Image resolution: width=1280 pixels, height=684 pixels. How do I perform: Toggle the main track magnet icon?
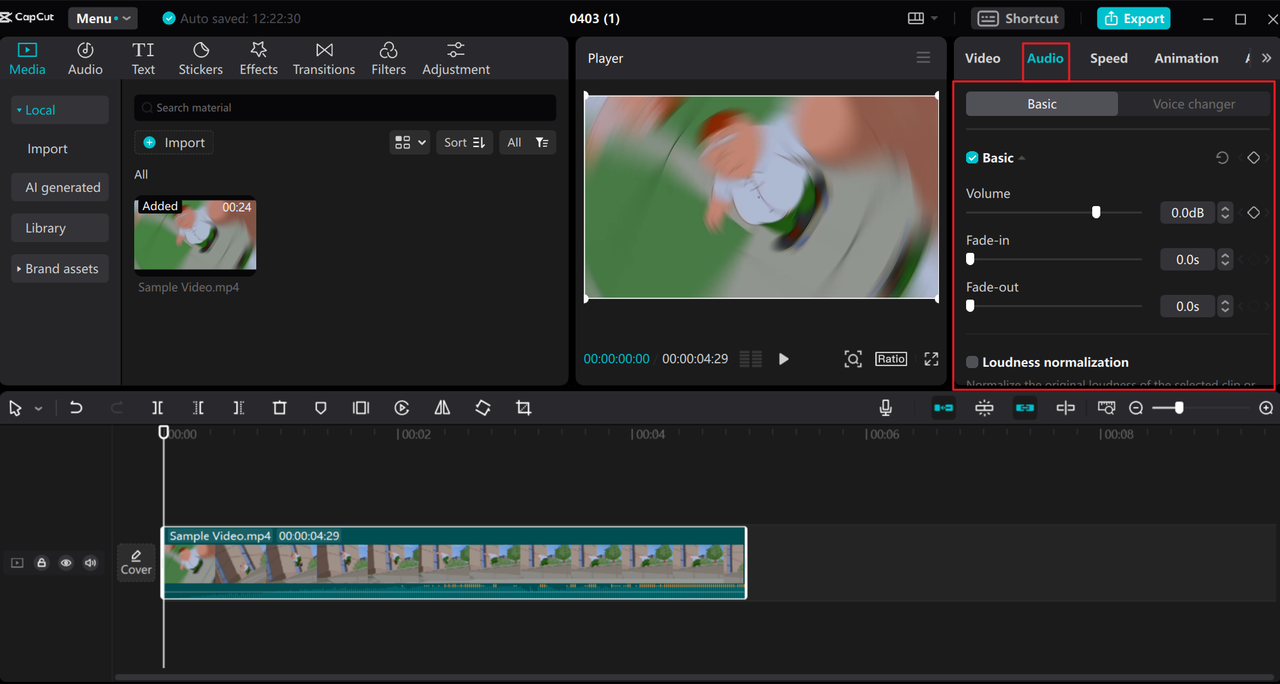pos(943,408)
